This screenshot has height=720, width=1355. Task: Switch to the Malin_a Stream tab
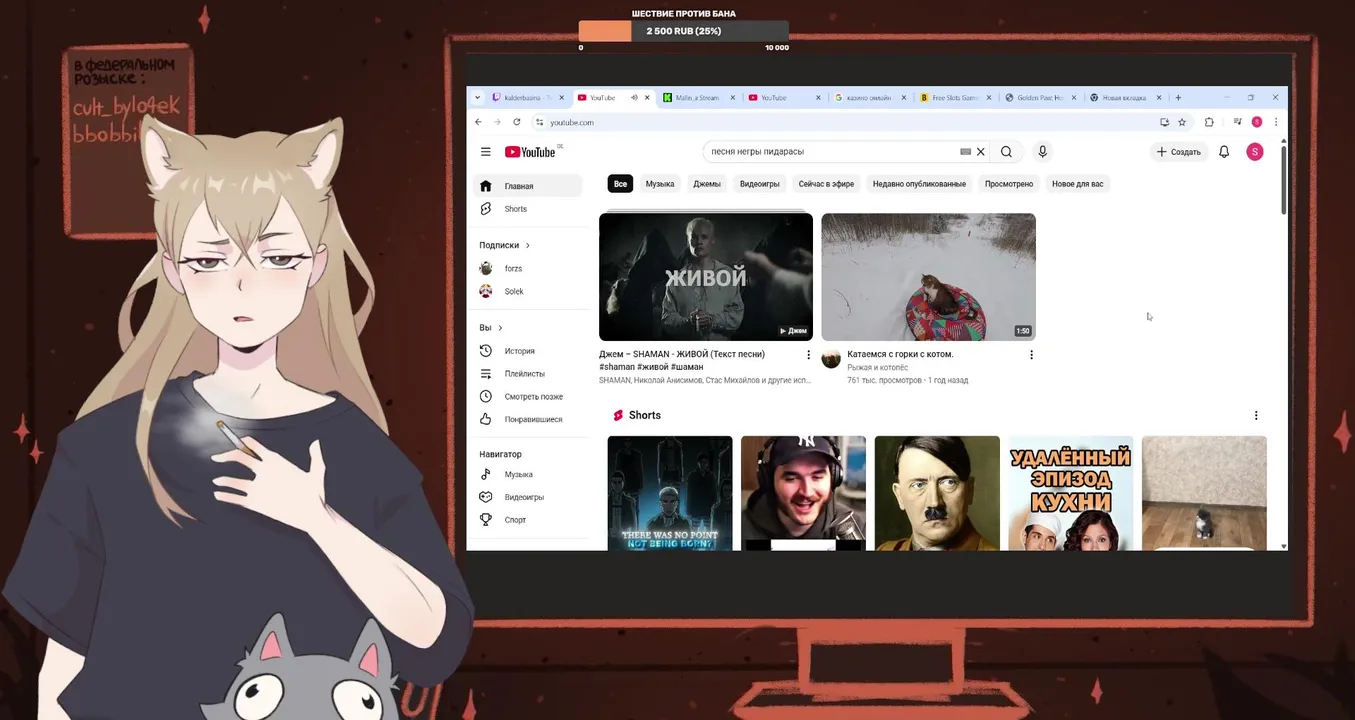pos(698,98)
